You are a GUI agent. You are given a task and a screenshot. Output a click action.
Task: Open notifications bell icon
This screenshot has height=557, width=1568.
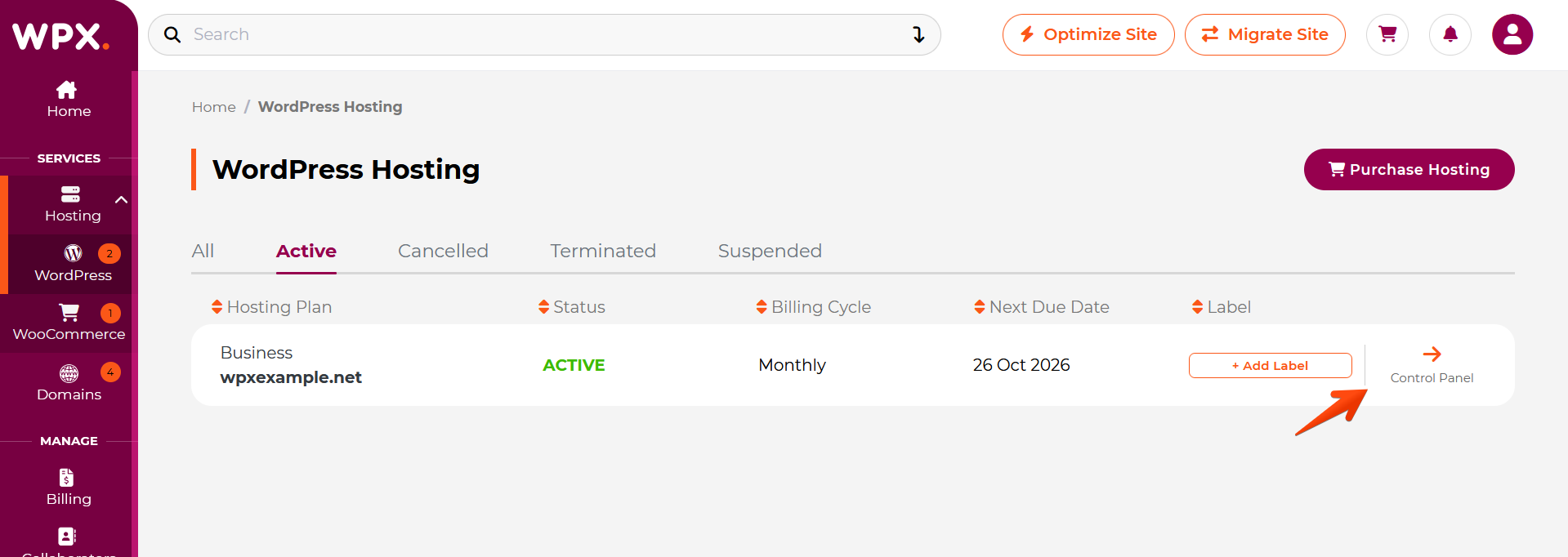(1450, 34)
